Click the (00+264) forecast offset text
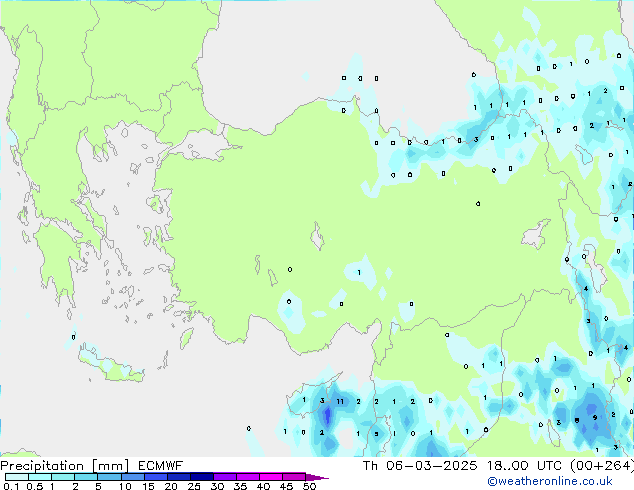 tap(602, 466)
